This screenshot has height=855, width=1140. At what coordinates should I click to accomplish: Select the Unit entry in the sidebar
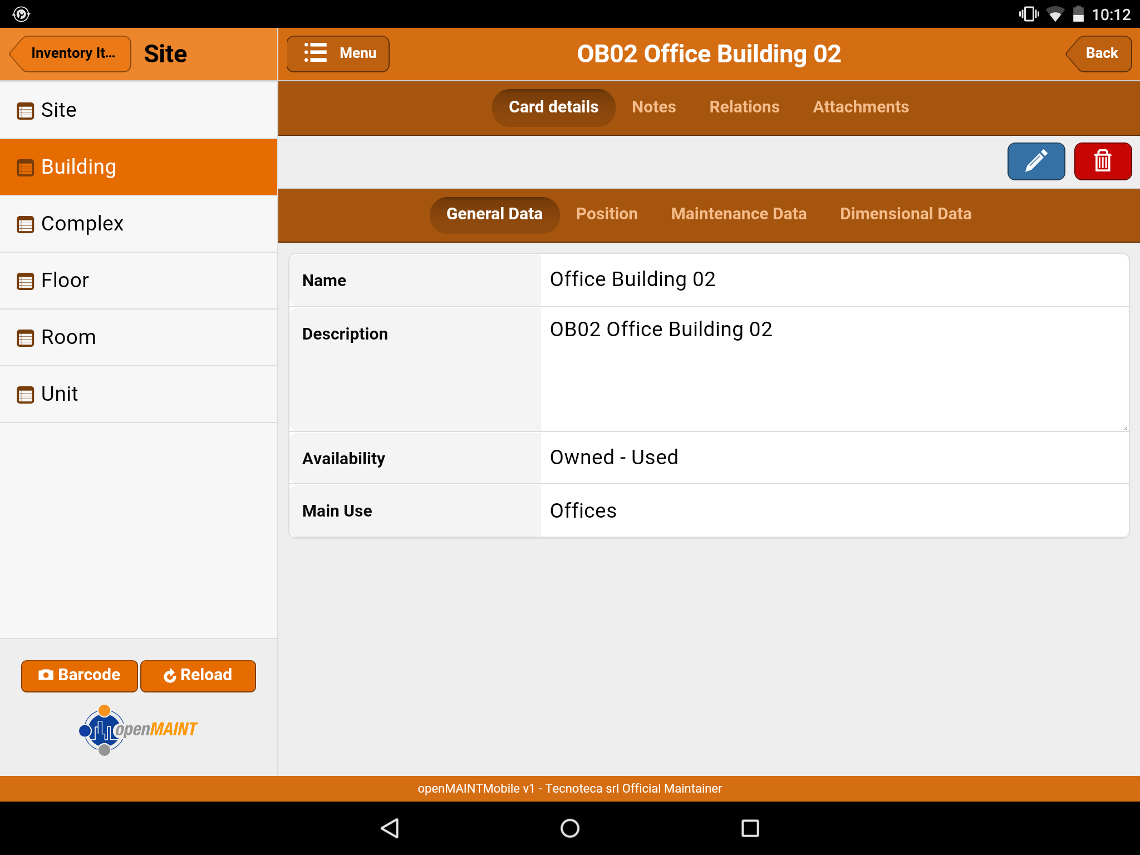tap(58, 394)
